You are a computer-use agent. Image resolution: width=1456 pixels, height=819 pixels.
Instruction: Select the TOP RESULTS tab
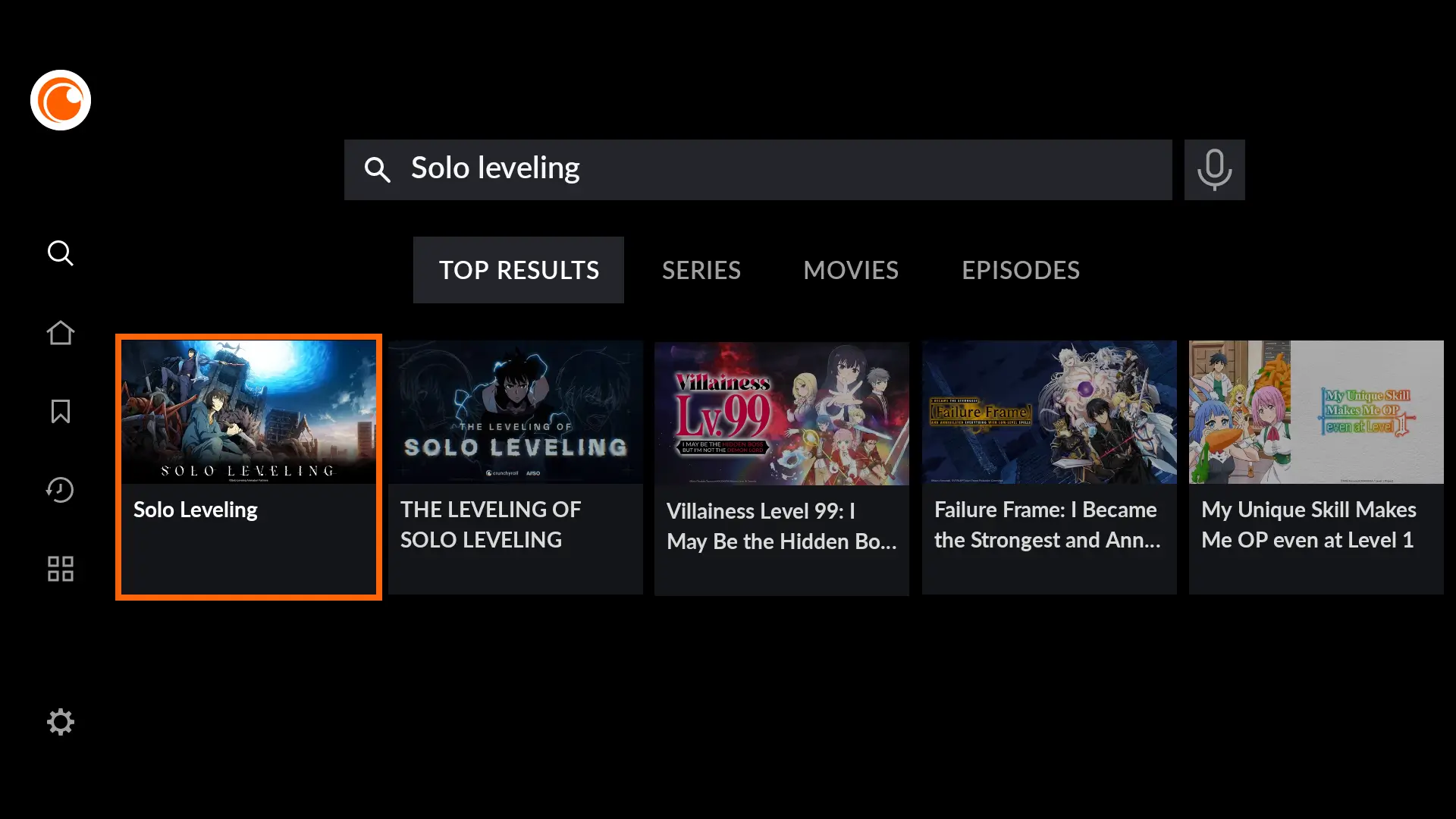coord(518,270)
